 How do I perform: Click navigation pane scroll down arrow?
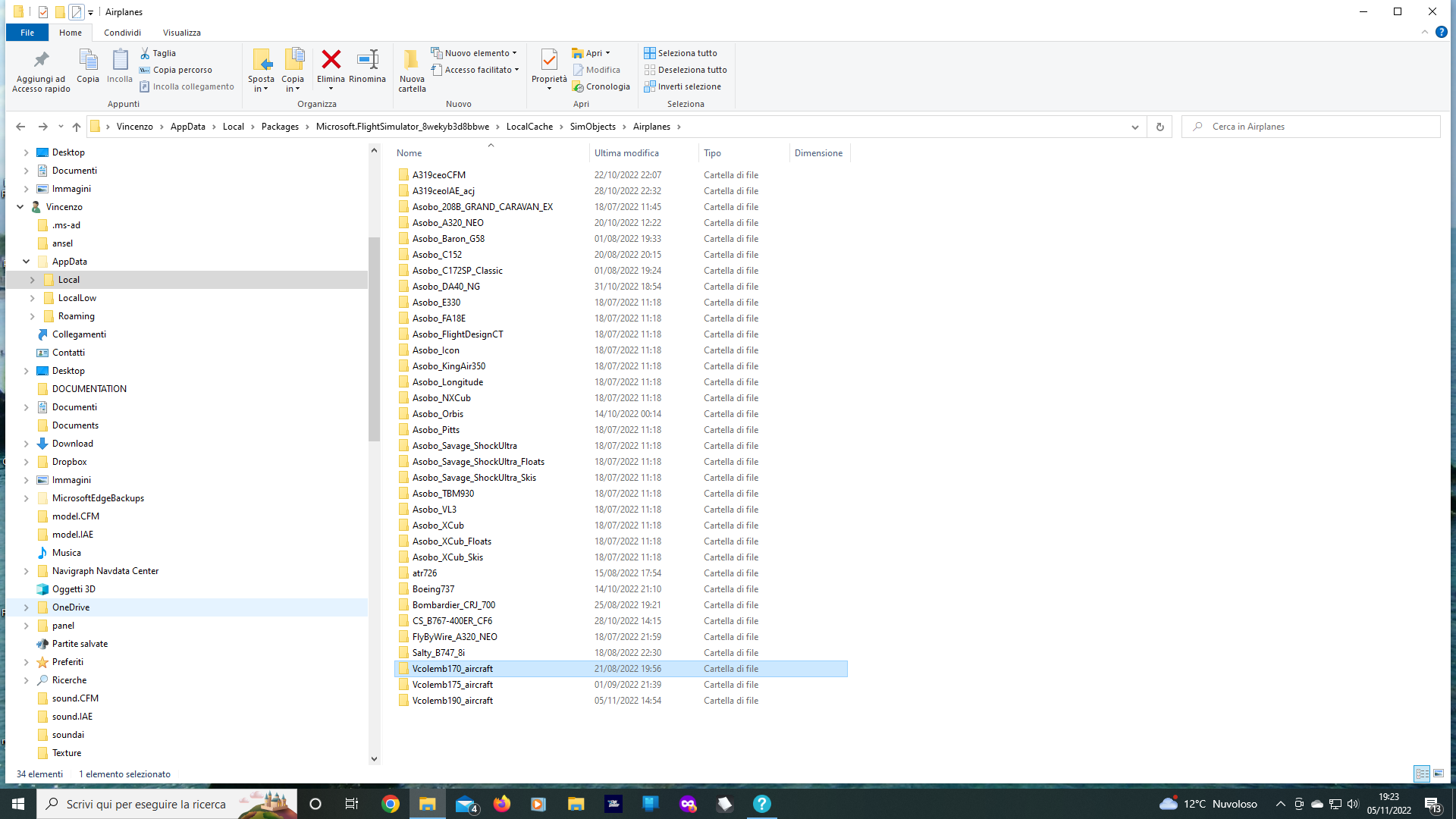coord(374,758)
